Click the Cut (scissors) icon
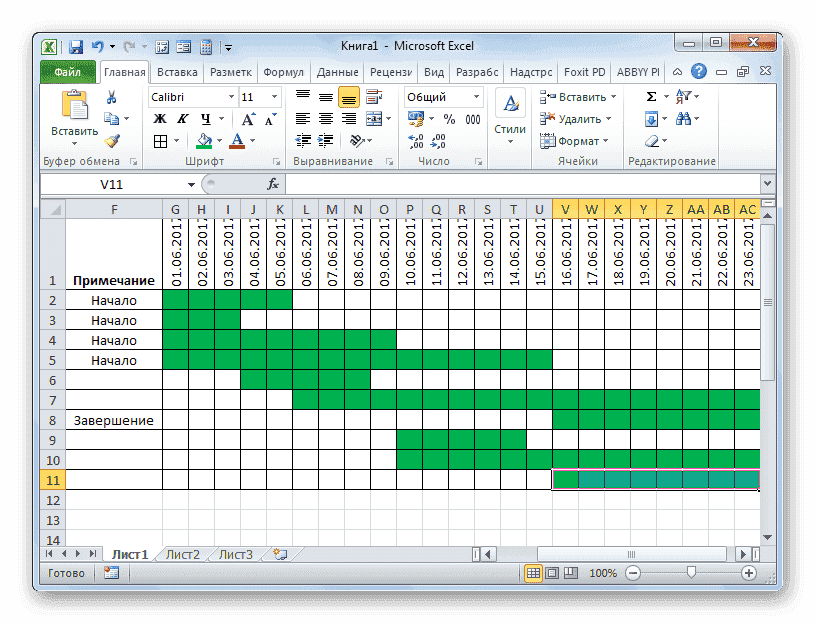Viewport: 816px width, 624px height. (x=111, y=97)
